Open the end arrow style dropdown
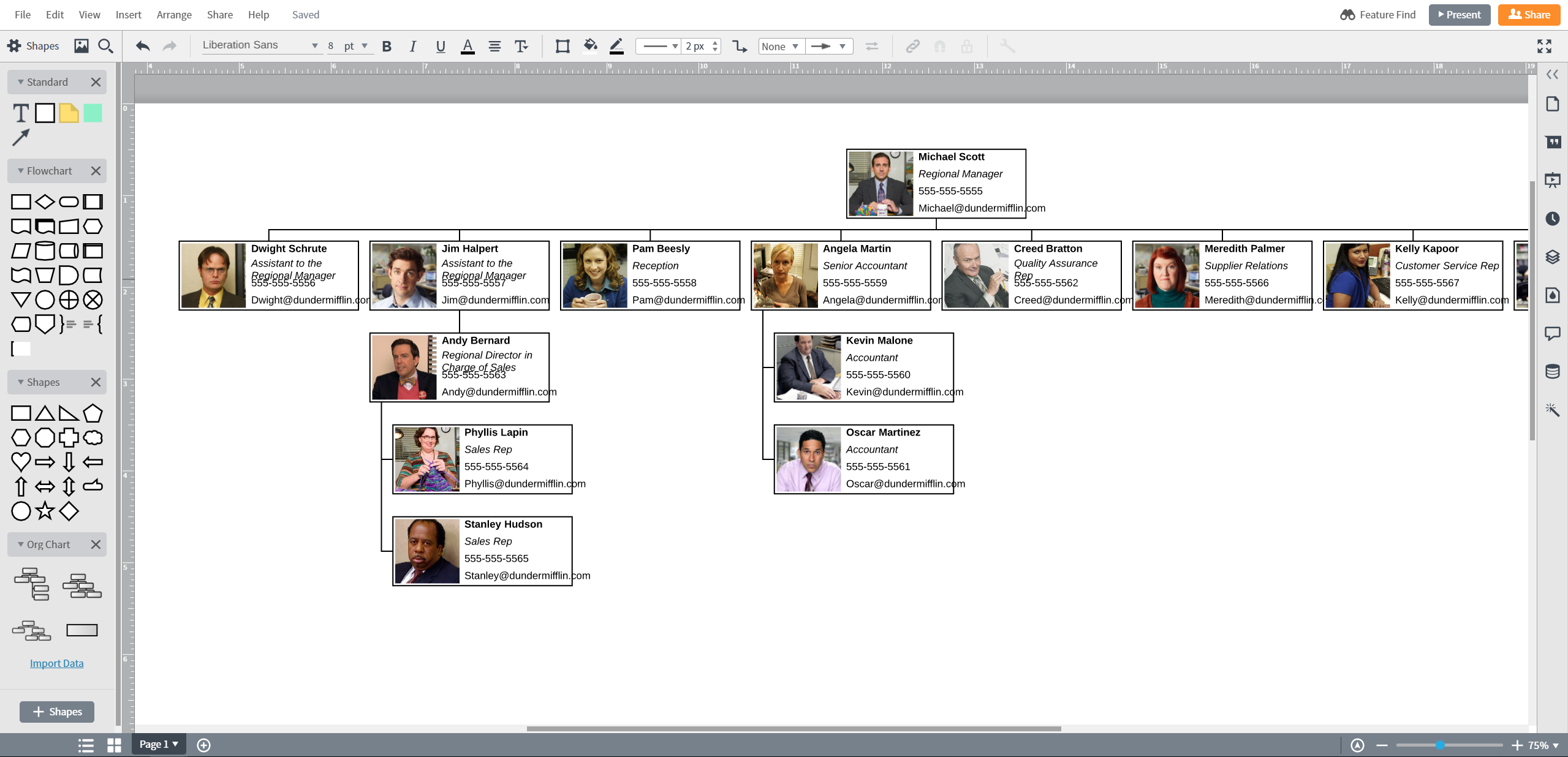Viewport: 1568px width, 757px height. [x=828, y=46]
